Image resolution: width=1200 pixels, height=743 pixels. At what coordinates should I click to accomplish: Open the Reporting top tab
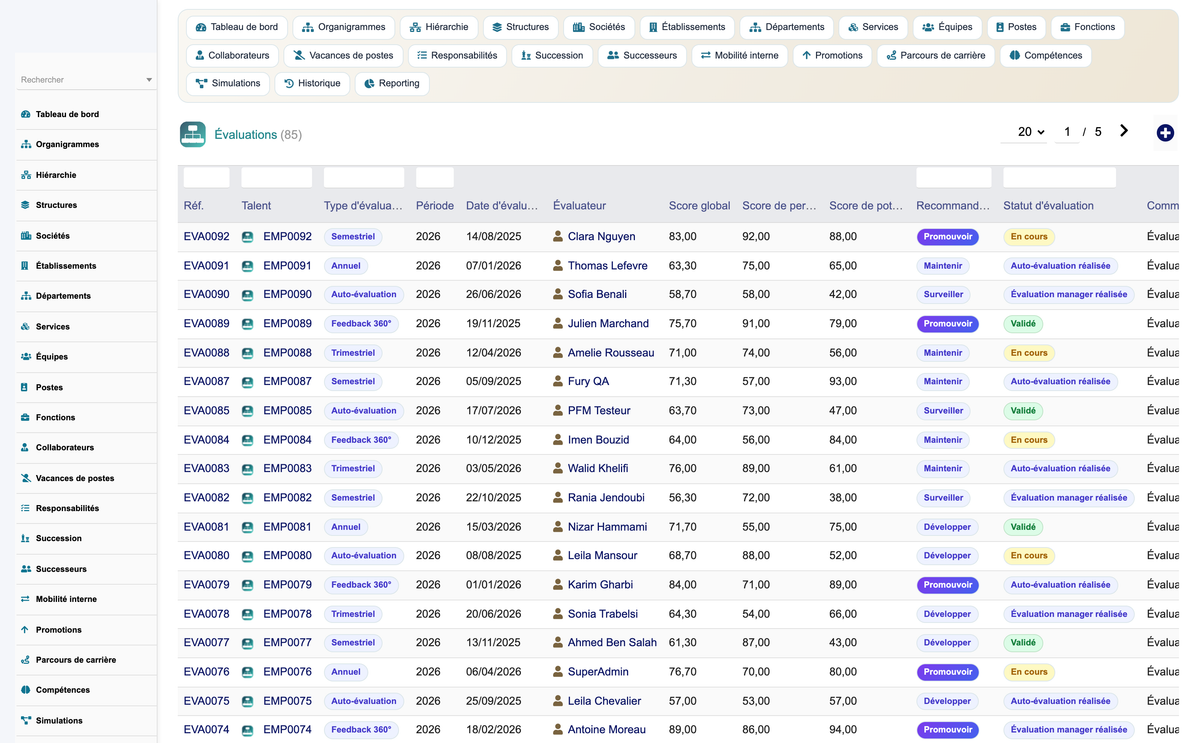(x=392, y=83)
